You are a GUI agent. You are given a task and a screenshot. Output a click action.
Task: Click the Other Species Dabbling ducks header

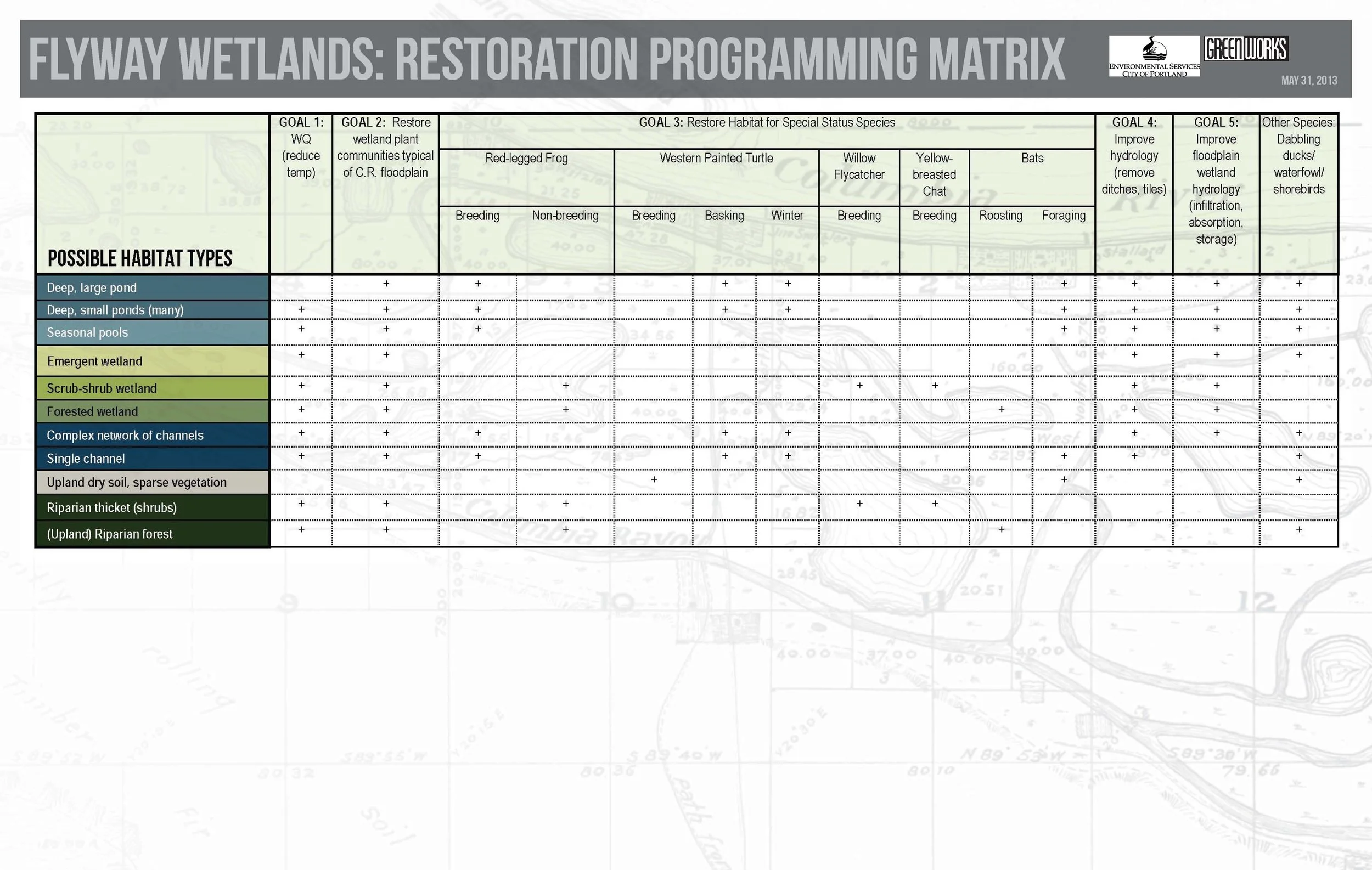pyautogui.click(x=1298, y=155)
